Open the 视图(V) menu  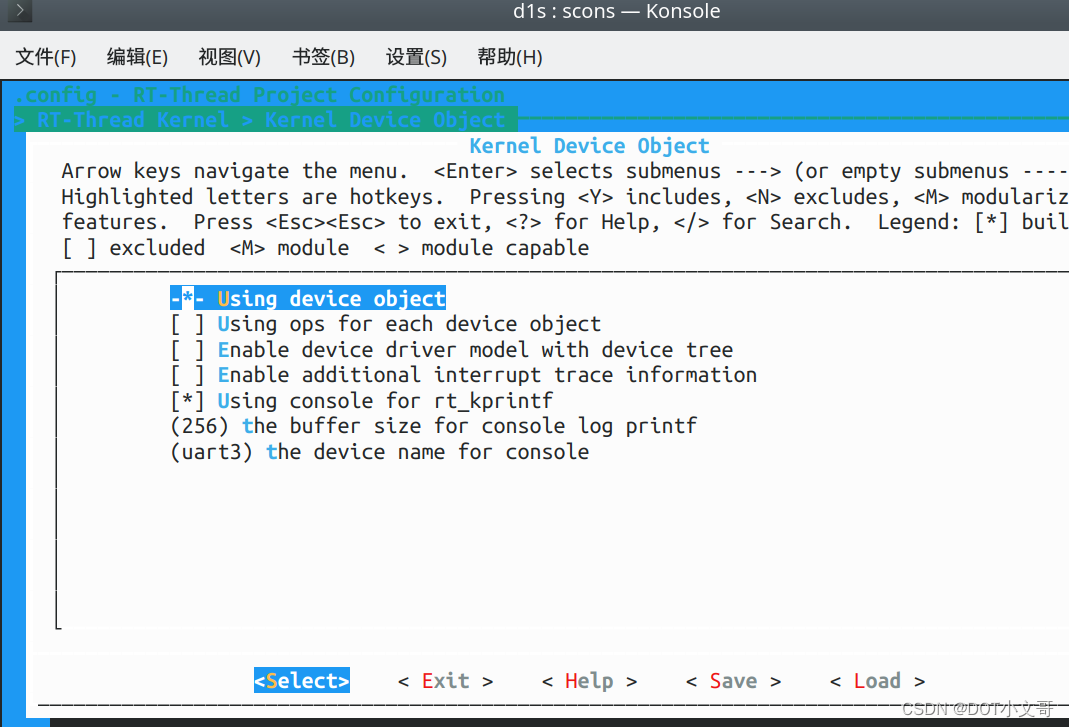tap(229, 57)
